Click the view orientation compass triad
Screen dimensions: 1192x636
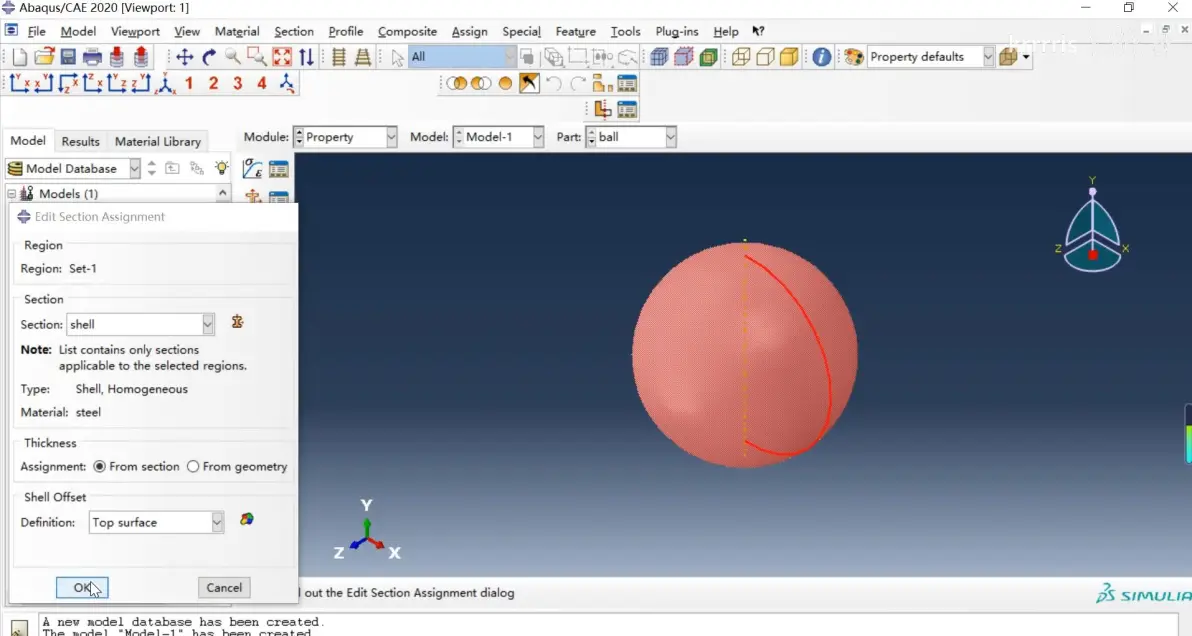[x=1092, y=226]
